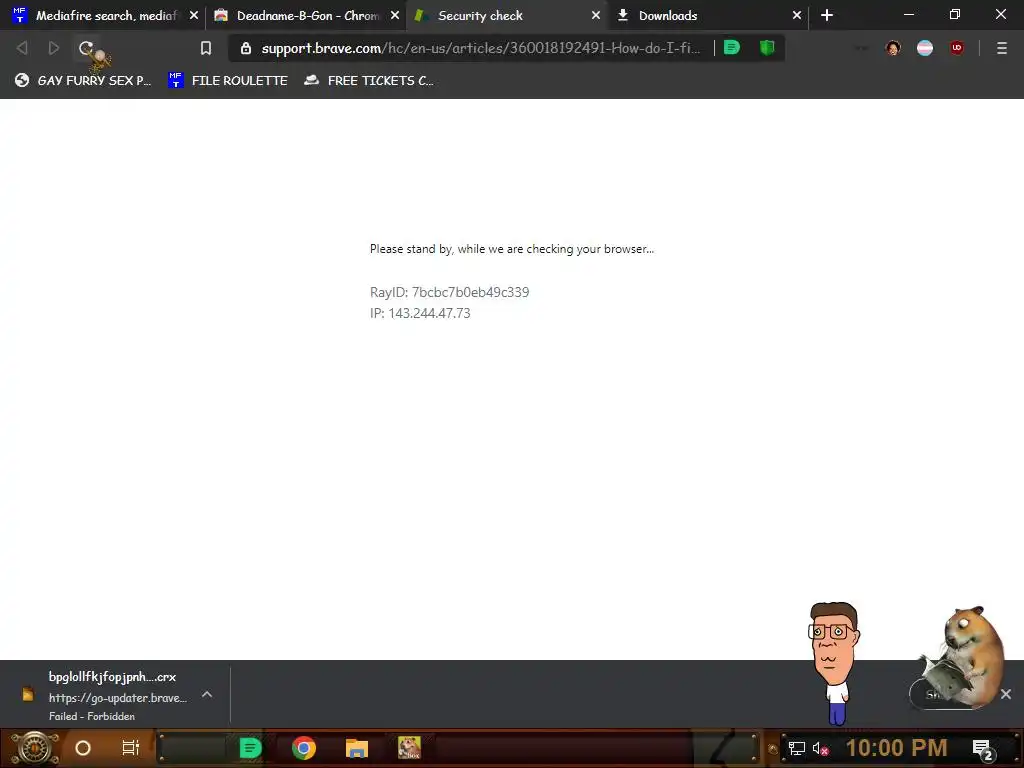The image size is (1024, 768).
Task: Open File Explorer from taskbar
Action: (x=357, y=748)
